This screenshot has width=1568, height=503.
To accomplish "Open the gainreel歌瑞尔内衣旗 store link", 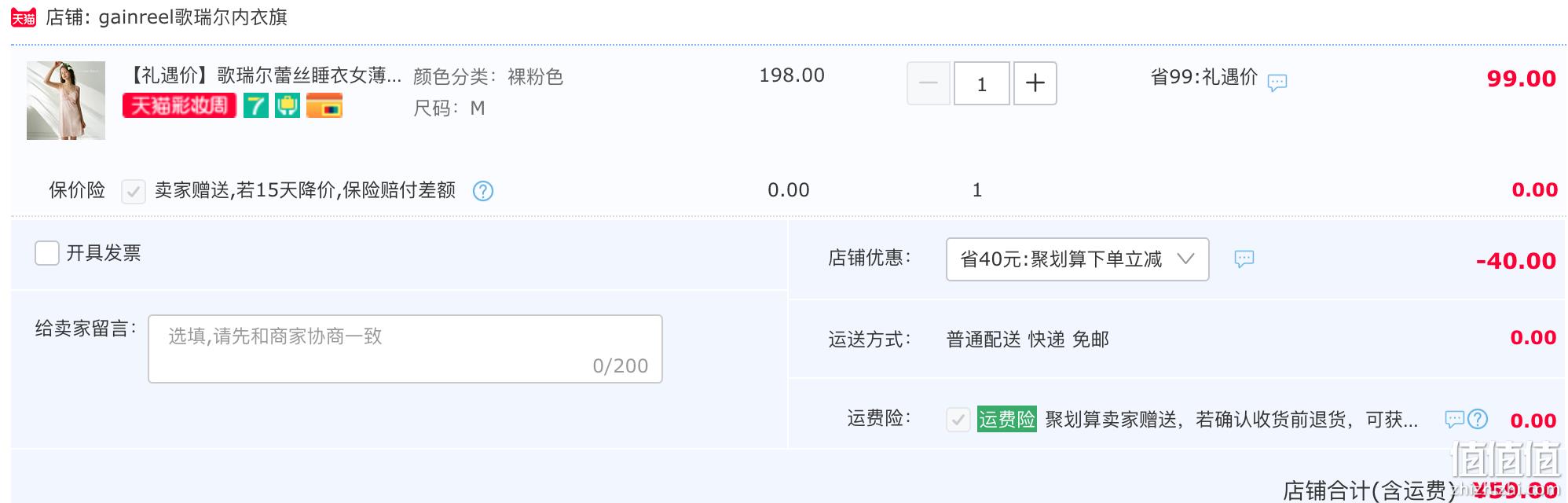I will point(192,17).
